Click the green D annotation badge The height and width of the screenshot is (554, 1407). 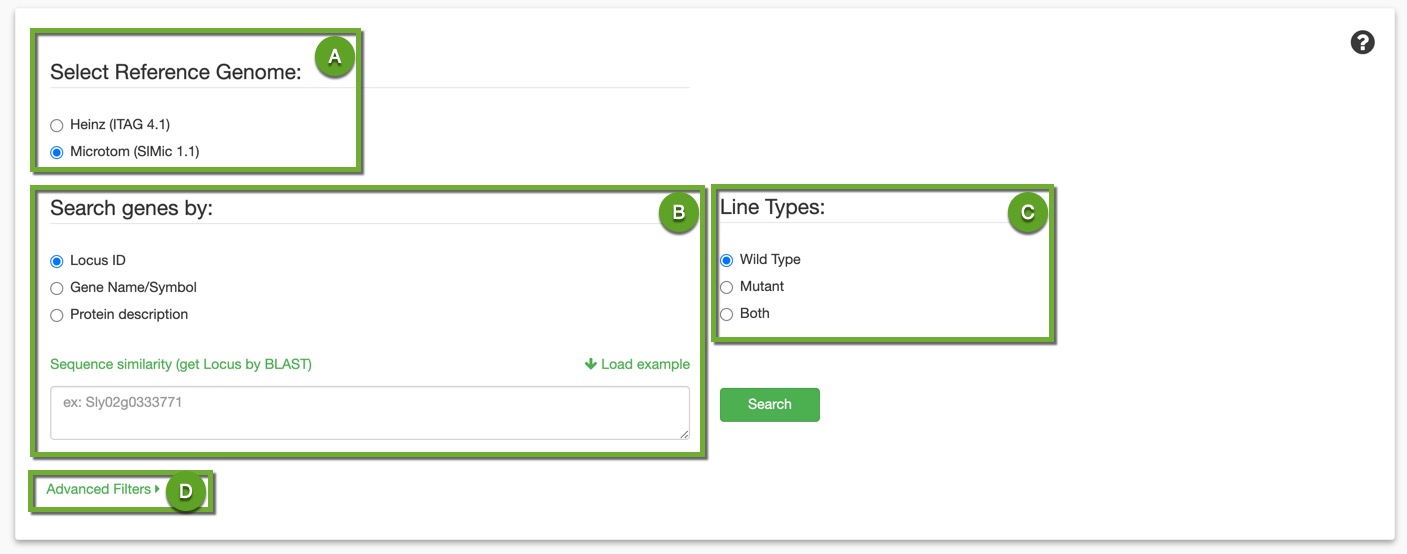click(x=185, y=490)
